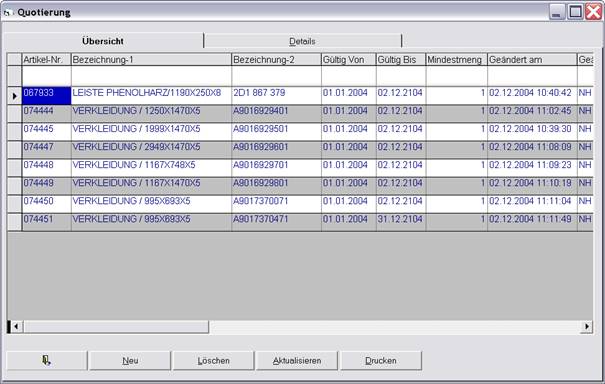Click the horizontal scrollbar thumb
The image size is (605, 384).
click(x=116, y=326)
